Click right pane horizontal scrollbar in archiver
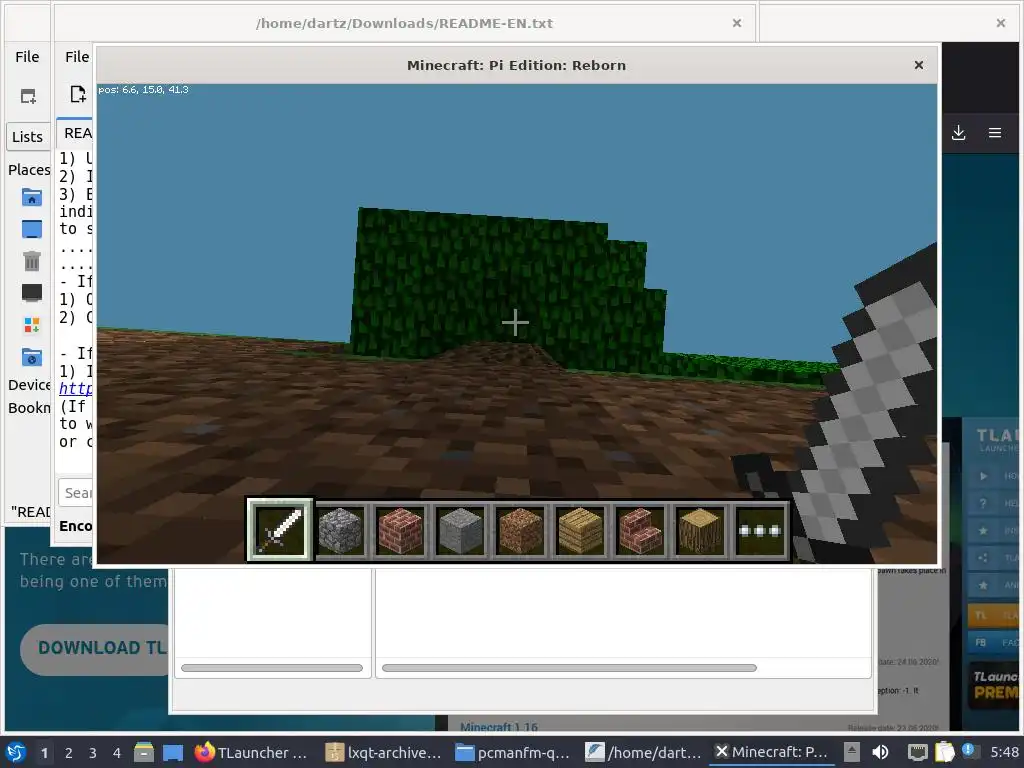Image resolution: width=1024 pixels, height=768 pixels. (569, 667)
